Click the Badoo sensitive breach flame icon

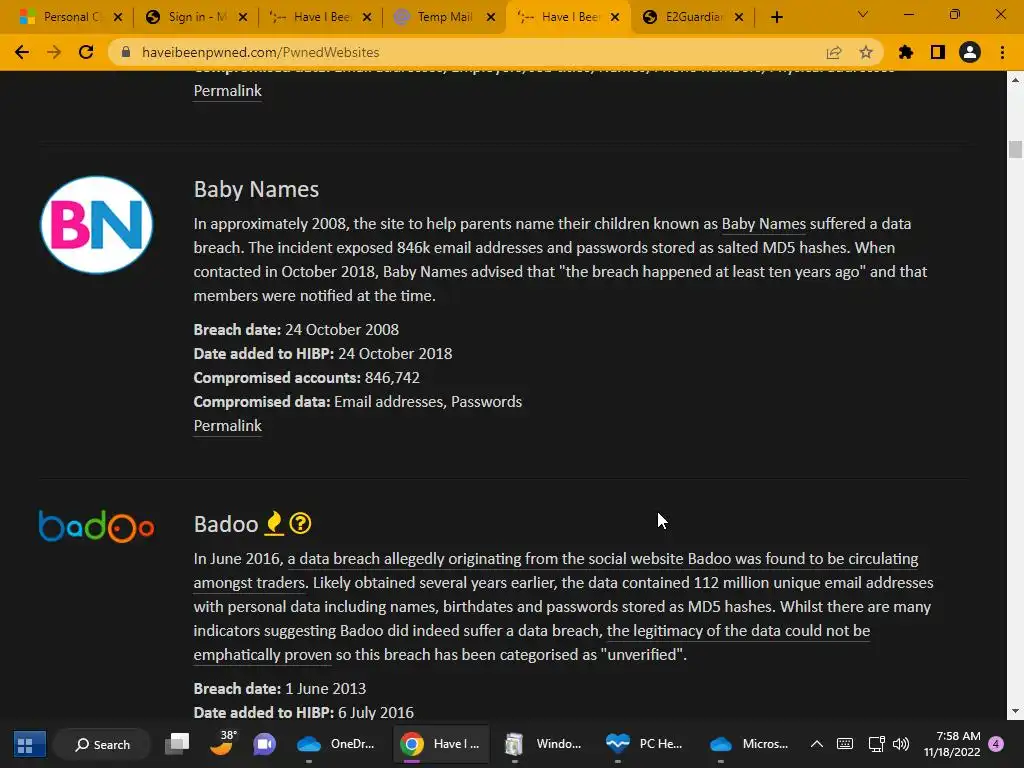coord(274,523)
